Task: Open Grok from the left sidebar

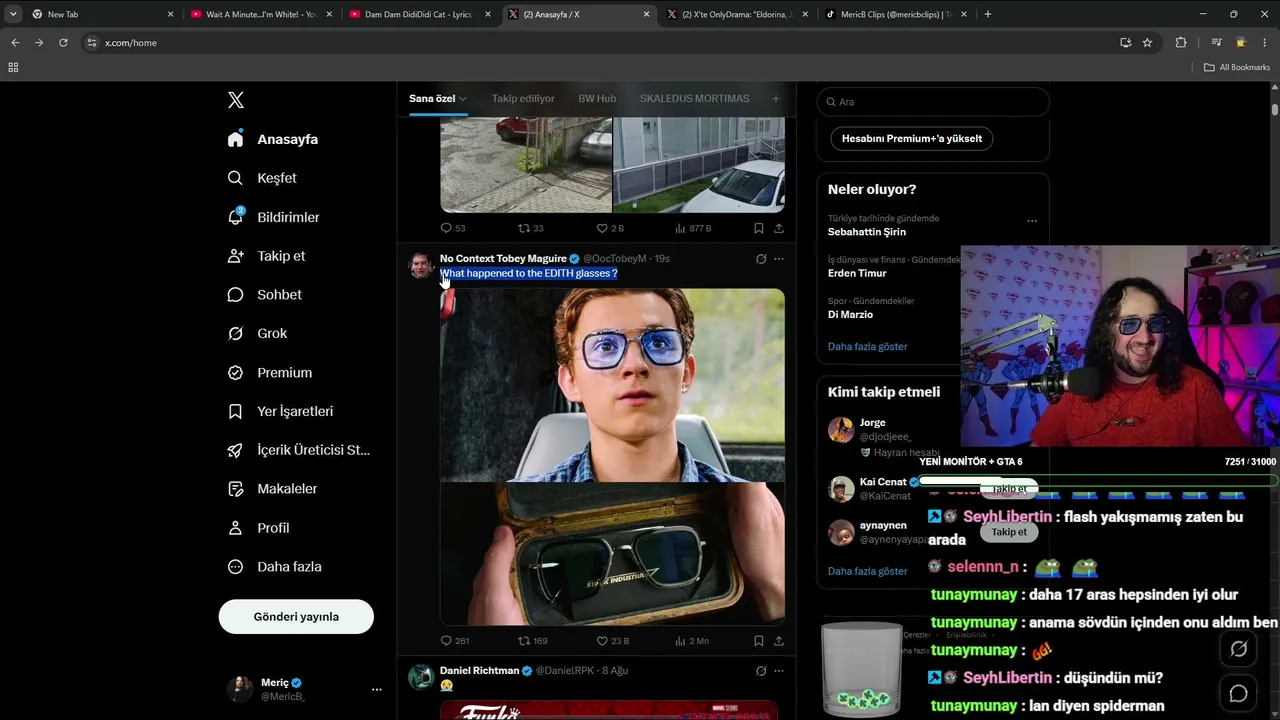Action: coord(257,334)
